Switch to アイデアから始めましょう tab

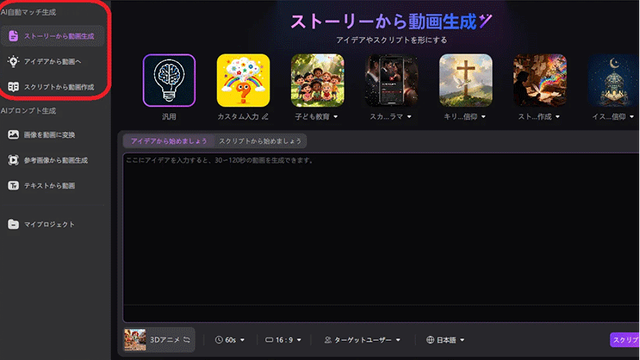[169, 141]
